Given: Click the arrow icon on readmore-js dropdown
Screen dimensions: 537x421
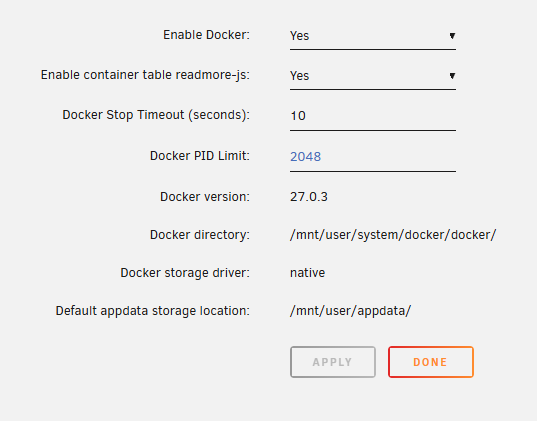Looking at the screenshot, I should click(x=452, y=76).
